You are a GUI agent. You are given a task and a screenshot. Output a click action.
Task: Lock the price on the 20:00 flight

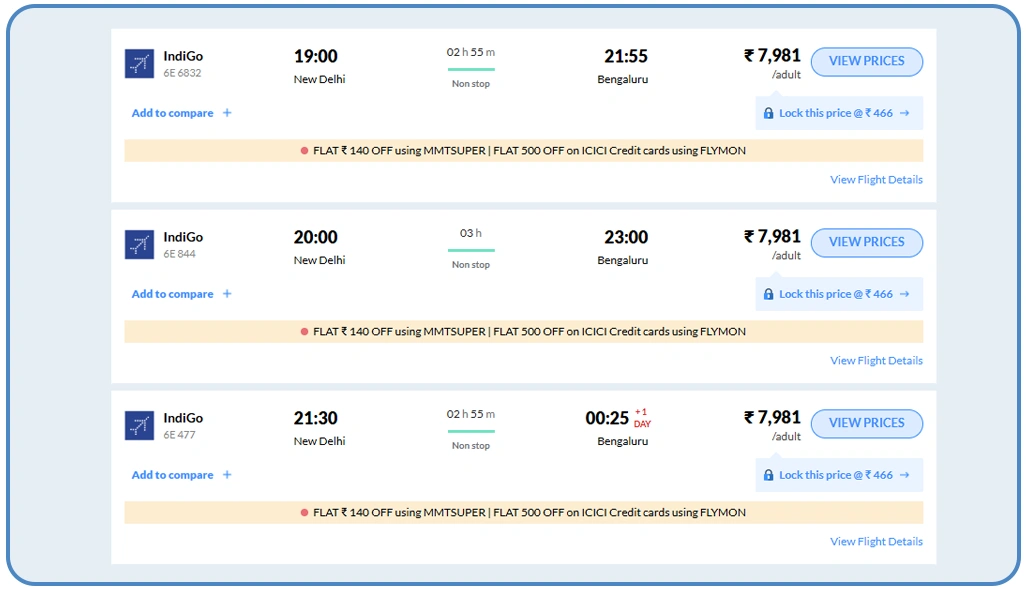click(838, 294)
